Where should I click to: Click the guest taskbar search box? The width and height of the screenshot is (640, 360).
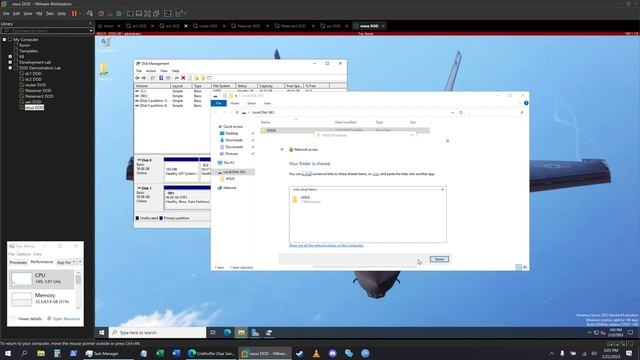(158, 333)
